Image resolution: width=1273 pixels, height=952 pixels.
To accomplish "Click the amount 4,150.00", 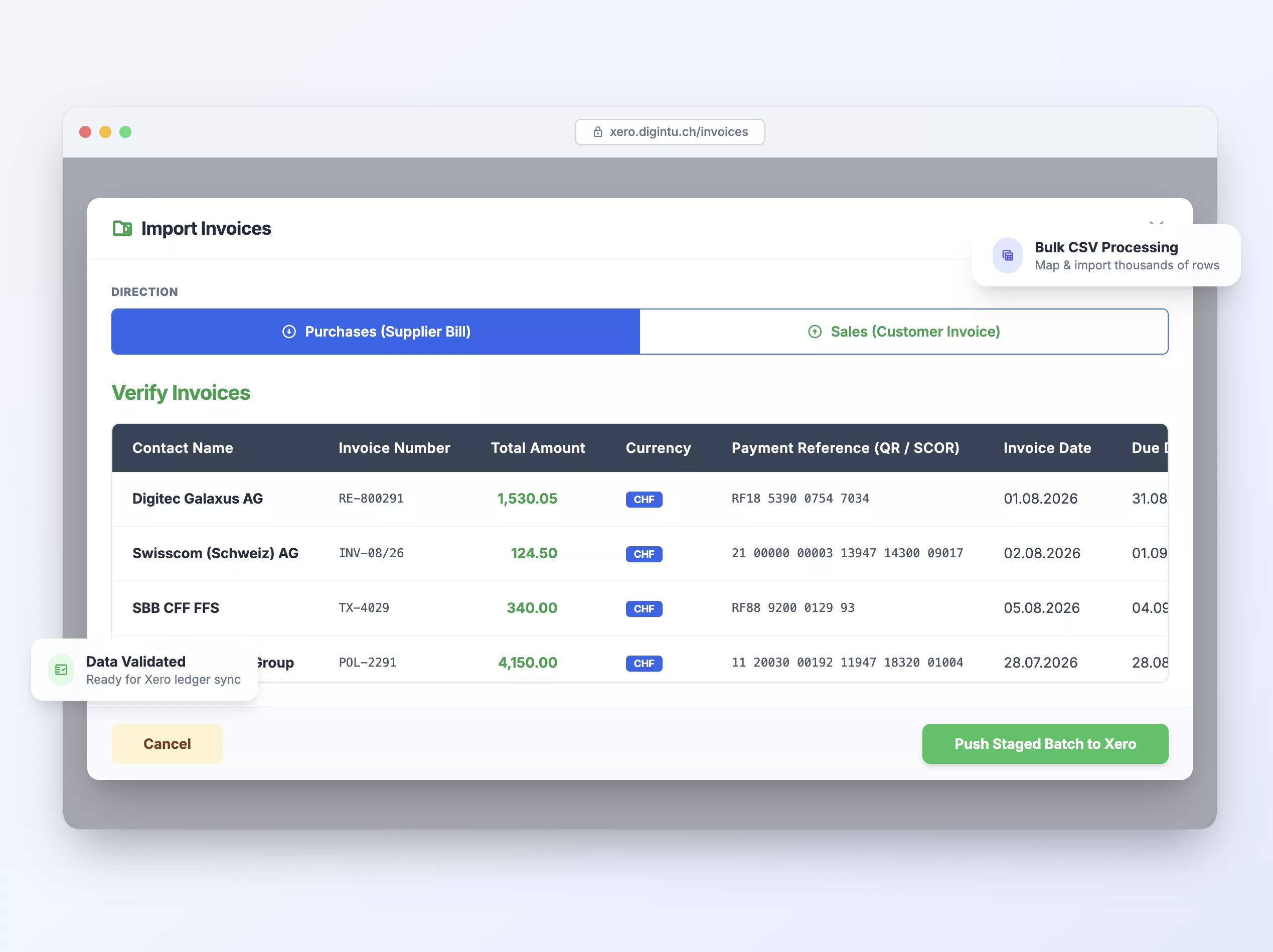I will [x=528, y=663].
